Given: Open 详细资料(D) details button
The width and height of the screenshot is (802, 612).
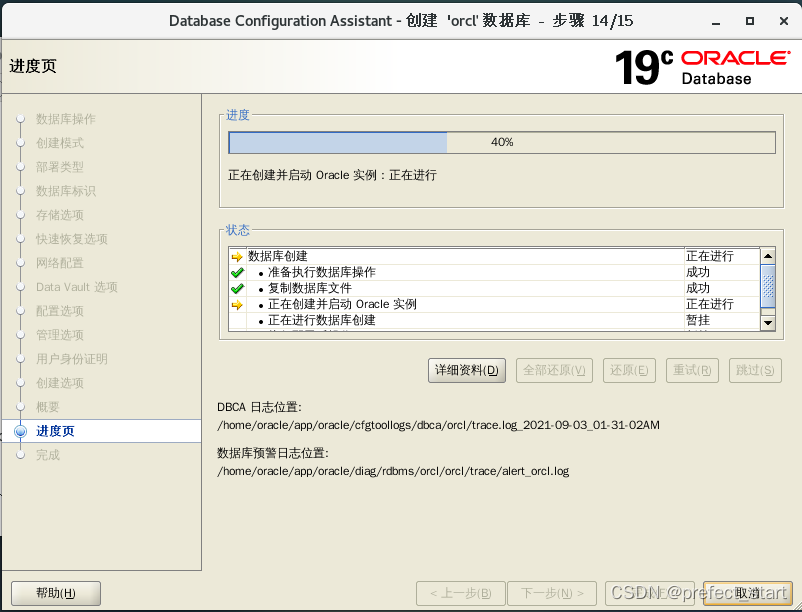Looking at the screenshot, I should (x=466, y=370).
